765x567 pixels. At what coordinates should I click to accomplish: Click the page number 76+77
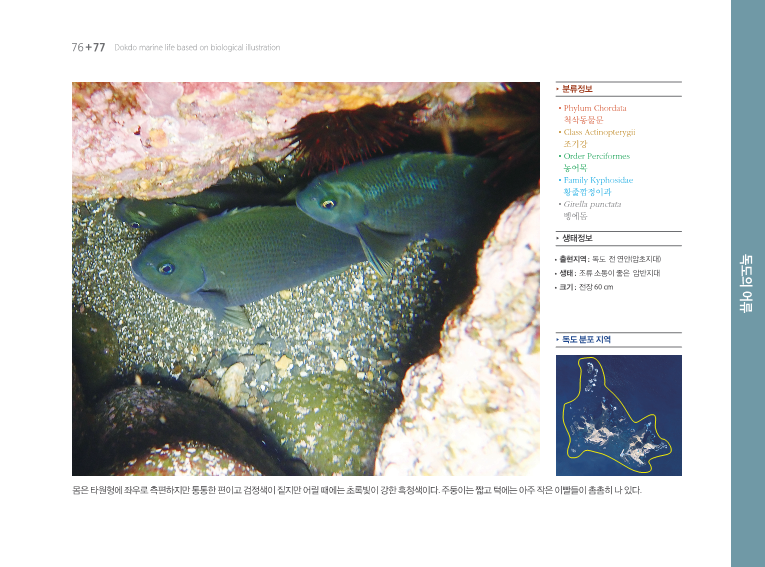[88, 47]
